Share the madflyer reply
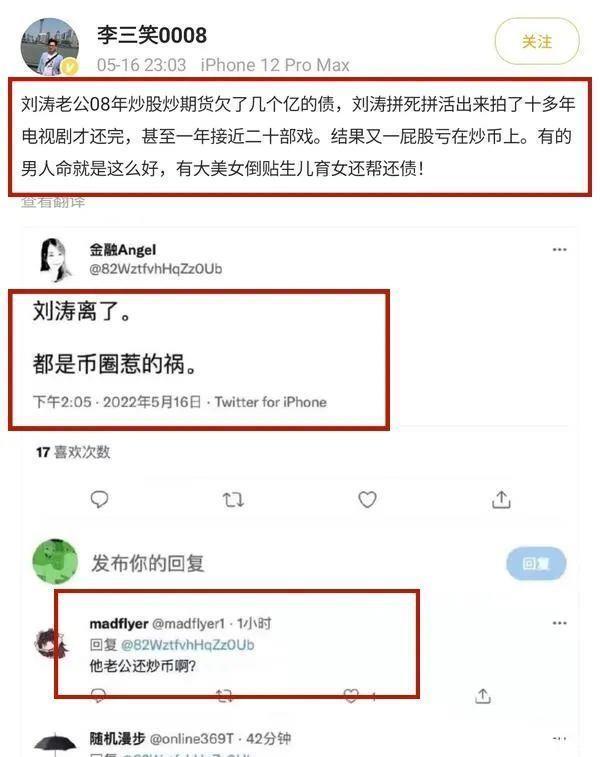This screenshot has height=757, width=600. point(483,696)
